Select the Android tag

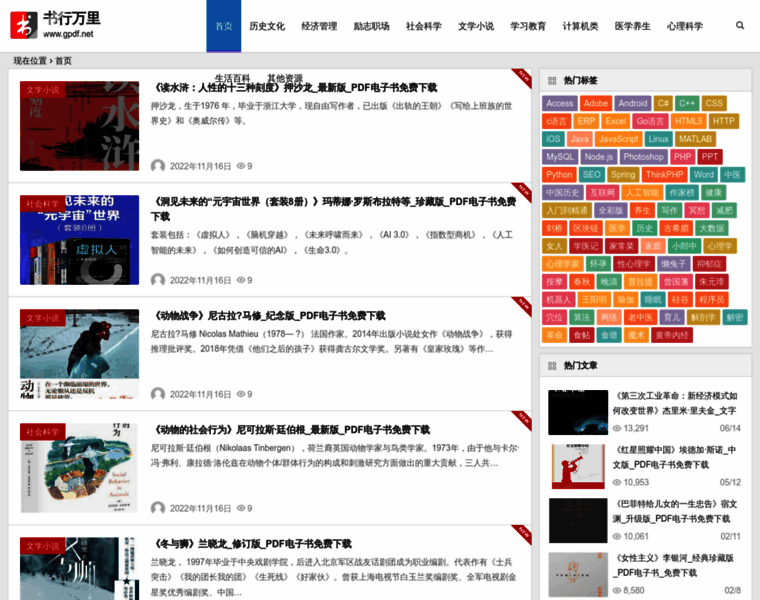click(633, 103)
